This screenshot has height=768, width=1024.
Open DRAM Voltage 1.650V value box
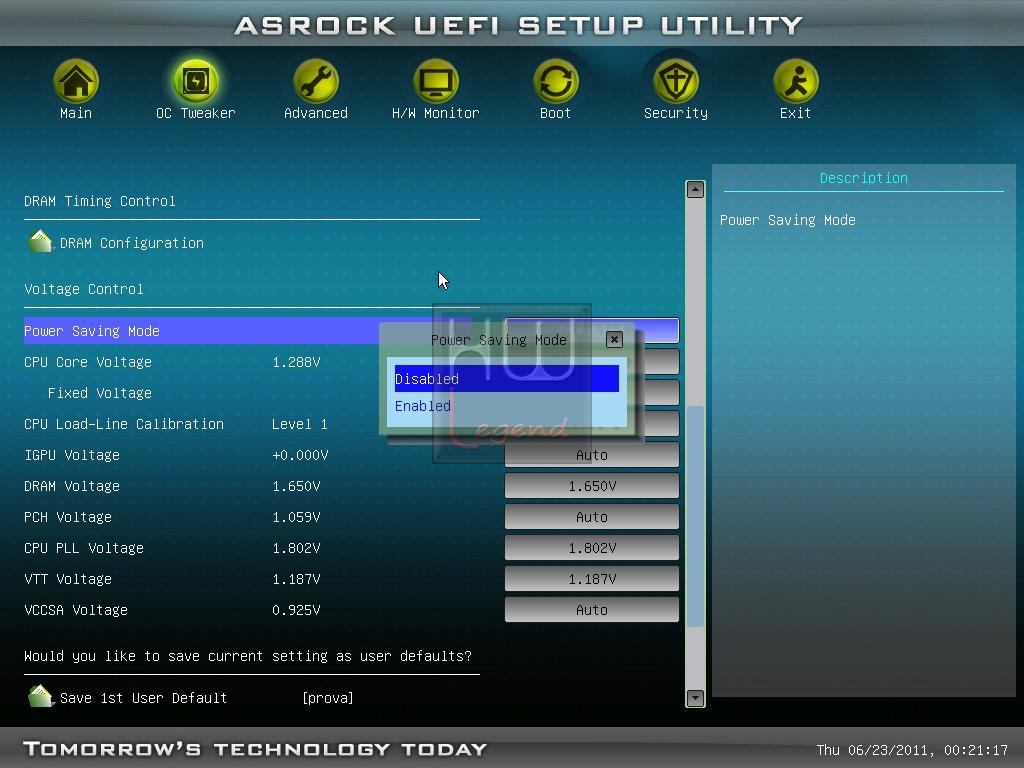click(x=592, y=486)
